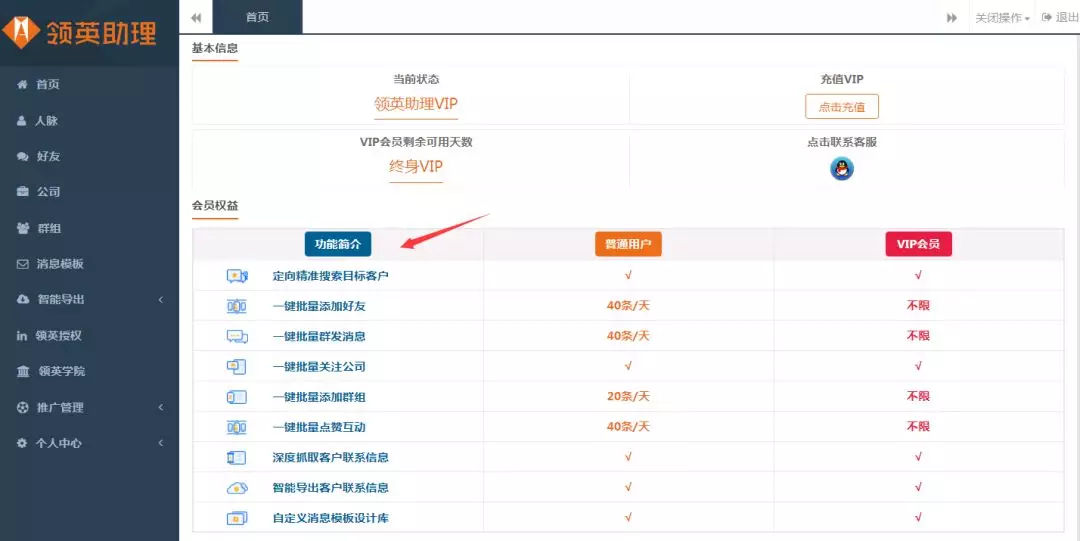The width and height of the screenshot is (1080, 541).
Task: Select the 人脉 person icon
Action: pos(22,121)
